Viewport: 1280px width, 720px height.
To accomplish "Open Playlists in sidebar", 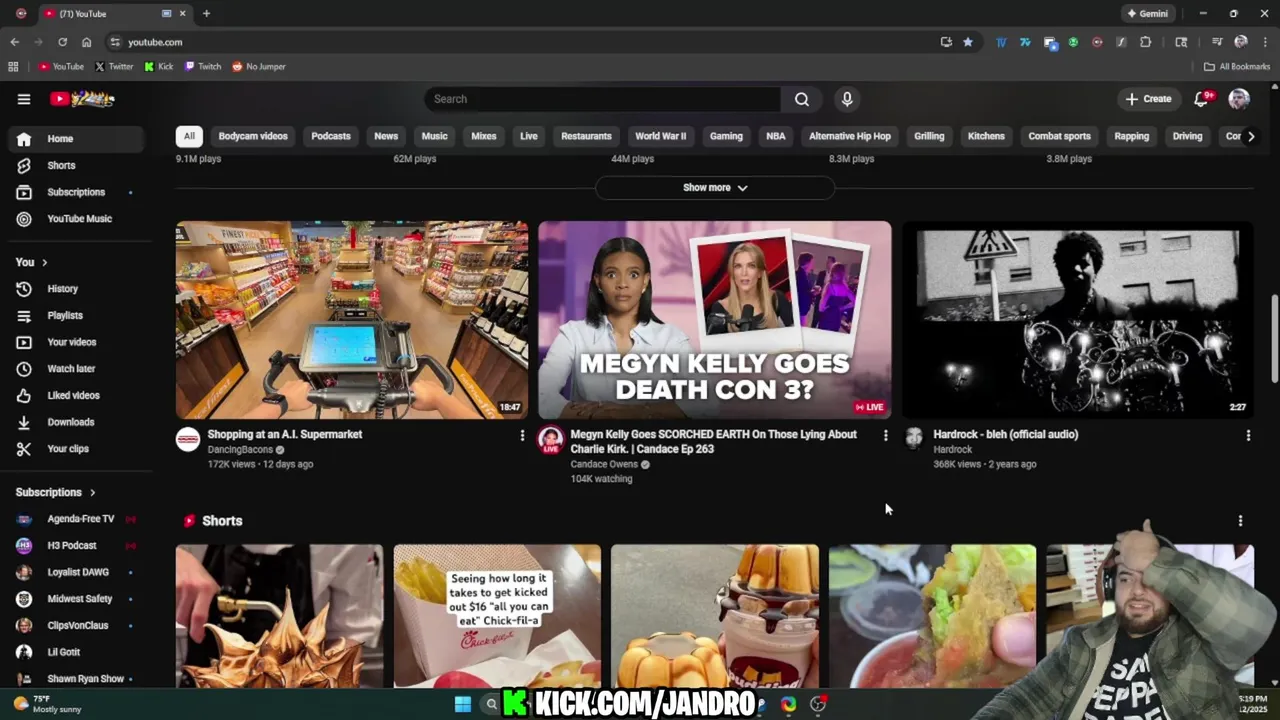I will 75,315.
